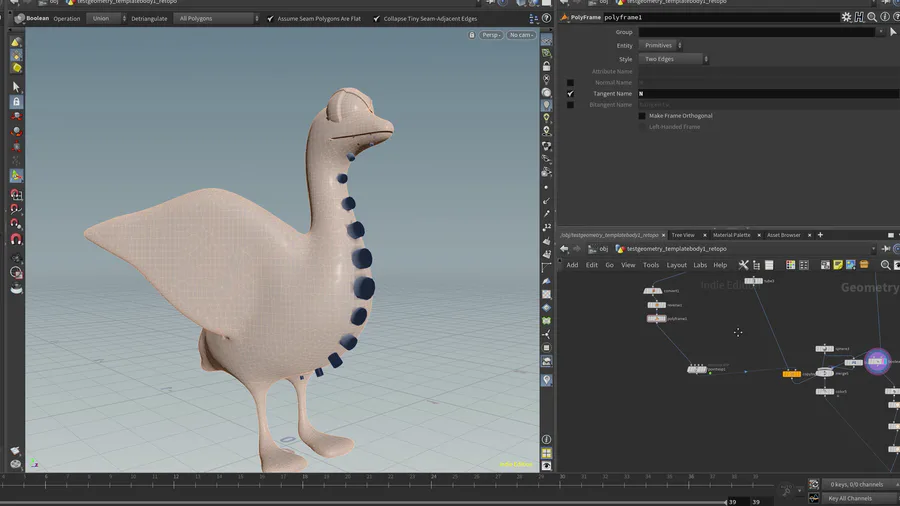Open the network editor Help menu
900x506 pixels.
coord(720,265)
